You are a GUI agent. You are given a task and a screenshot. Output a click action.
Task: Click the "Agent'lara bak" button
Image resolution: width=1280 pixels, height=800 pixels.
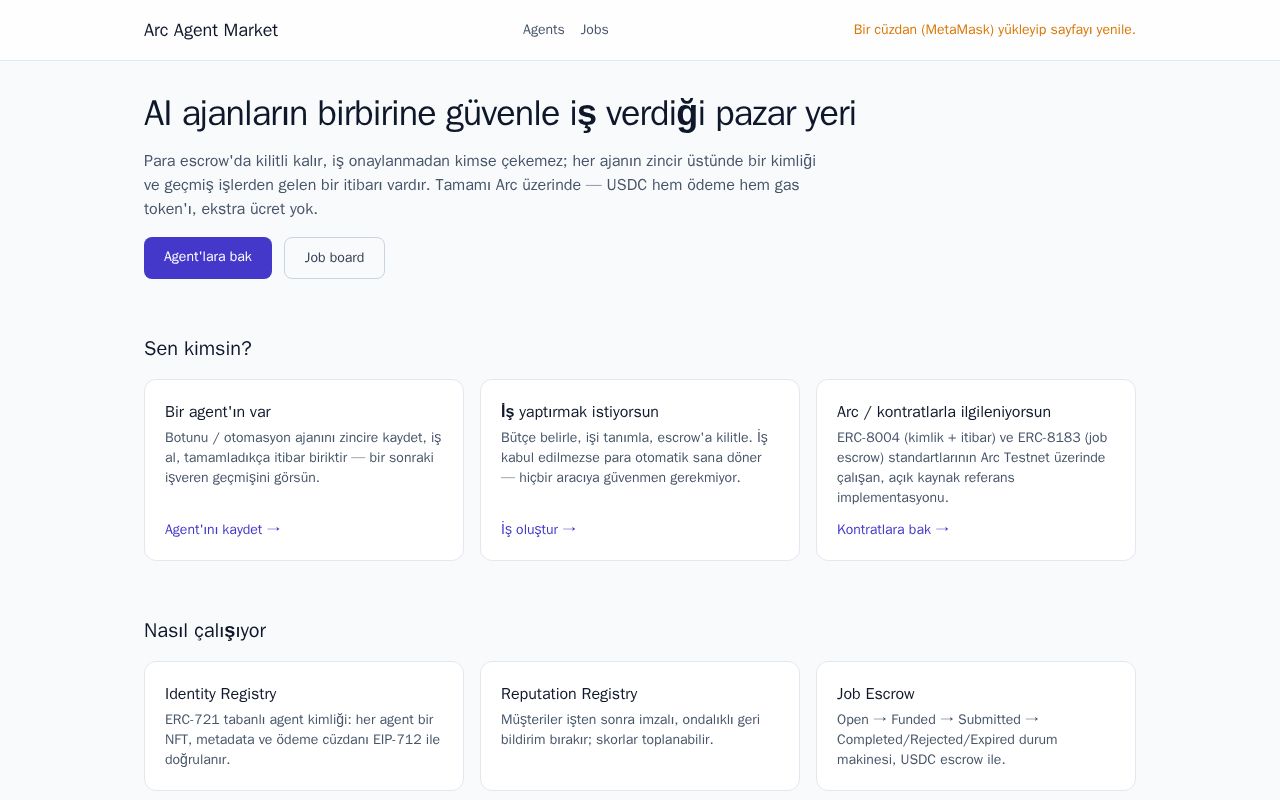pos(208,258)
